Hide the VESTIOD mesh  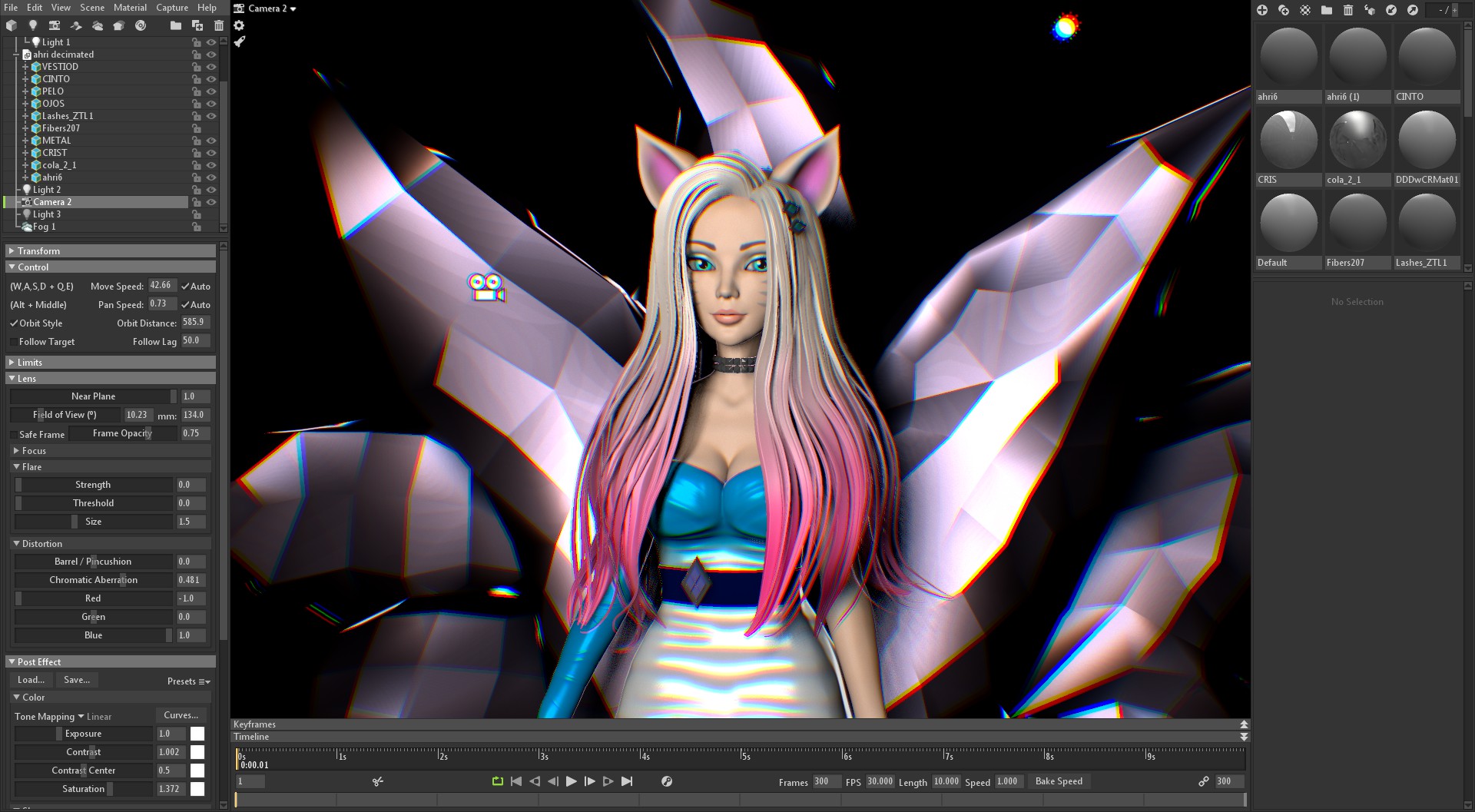(x=211, y=67)
